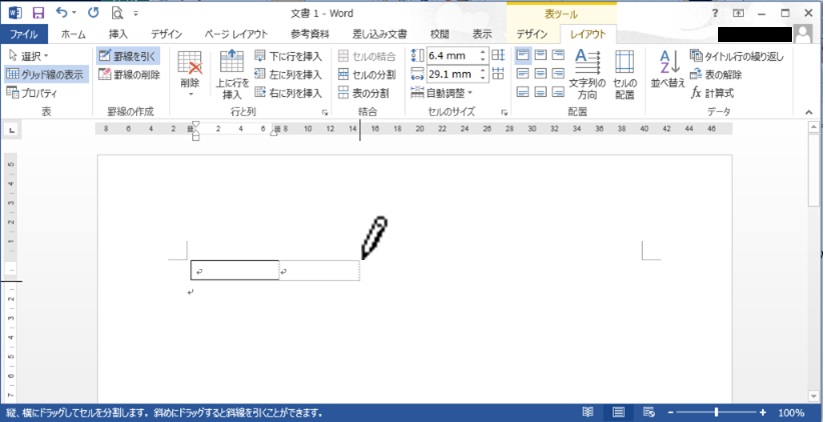Open Word help question mark icon
This screenshot has width=825, height=422.
(715, 13)
